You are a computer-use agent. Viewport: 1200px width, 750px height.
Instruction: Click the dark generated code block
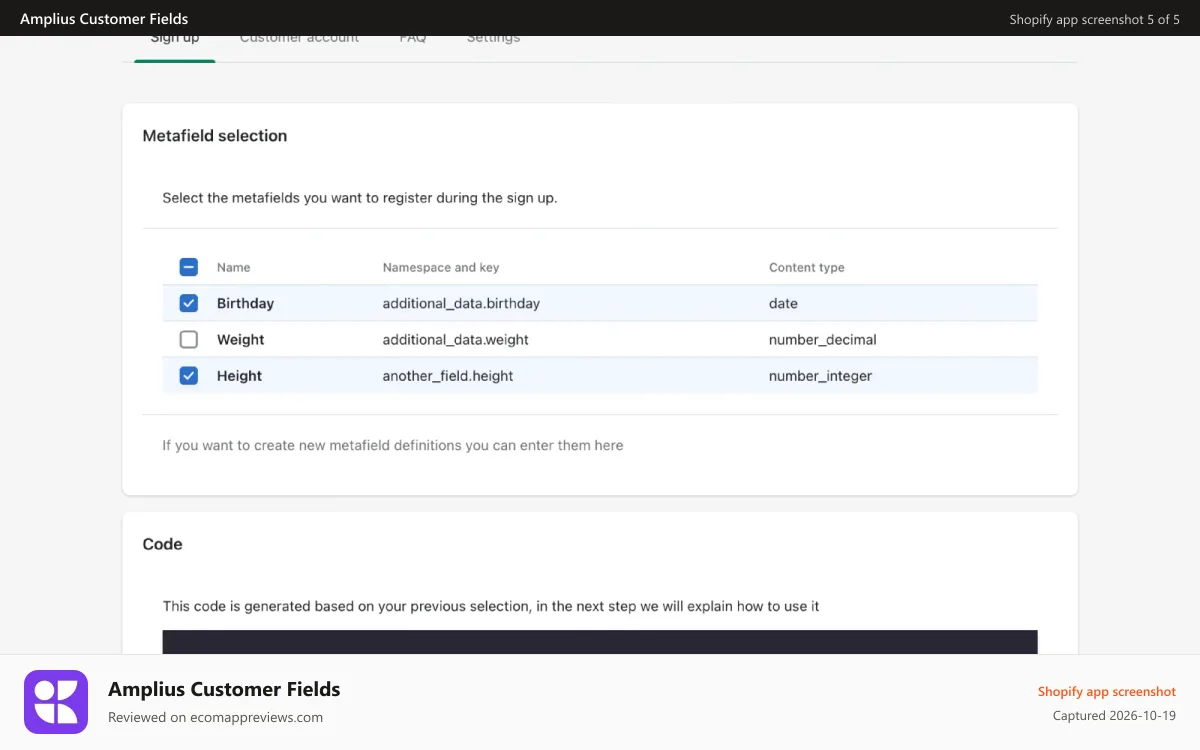(600, 642)
